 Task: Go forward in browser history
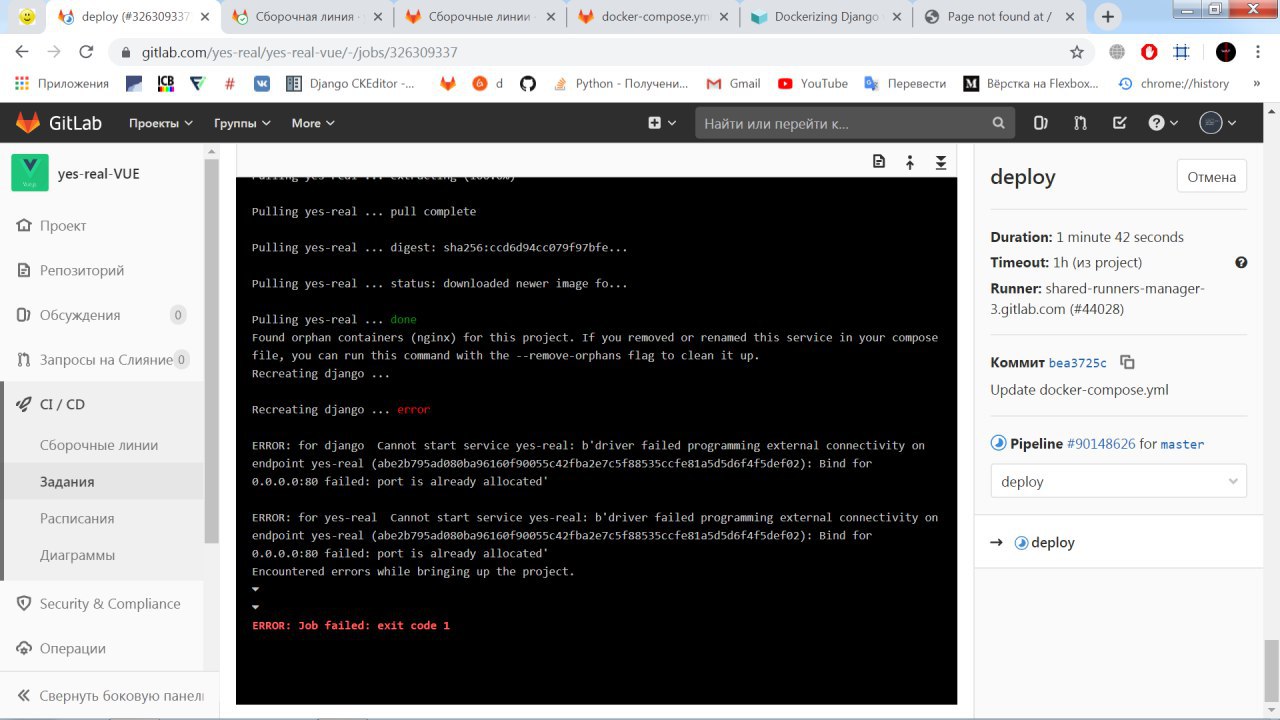point(54,52)
